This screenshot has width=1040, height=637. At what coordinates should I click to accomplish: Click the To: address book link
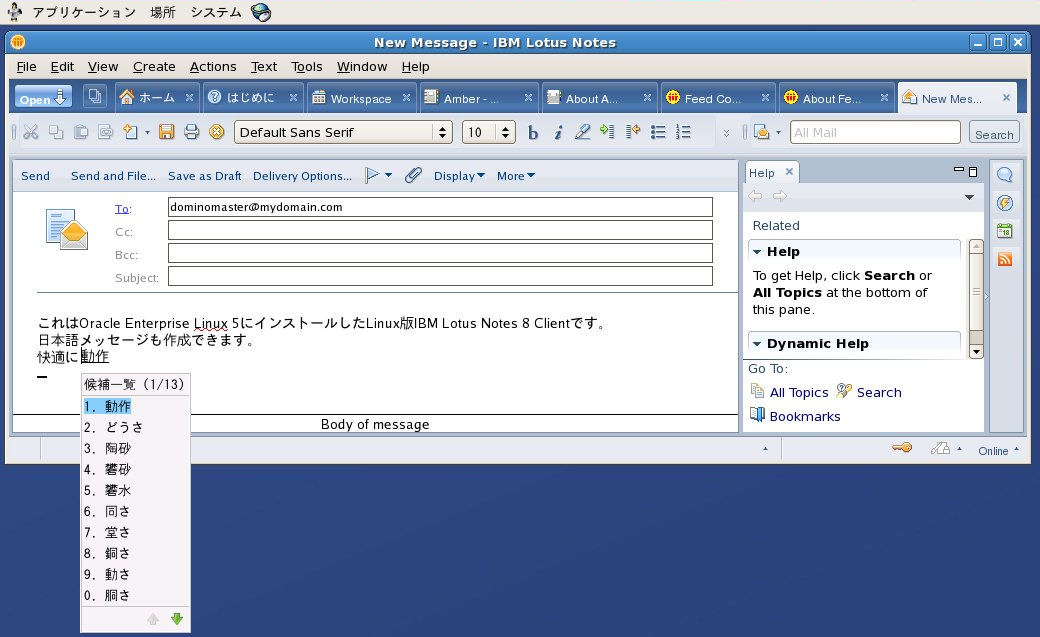click(121, 208)
